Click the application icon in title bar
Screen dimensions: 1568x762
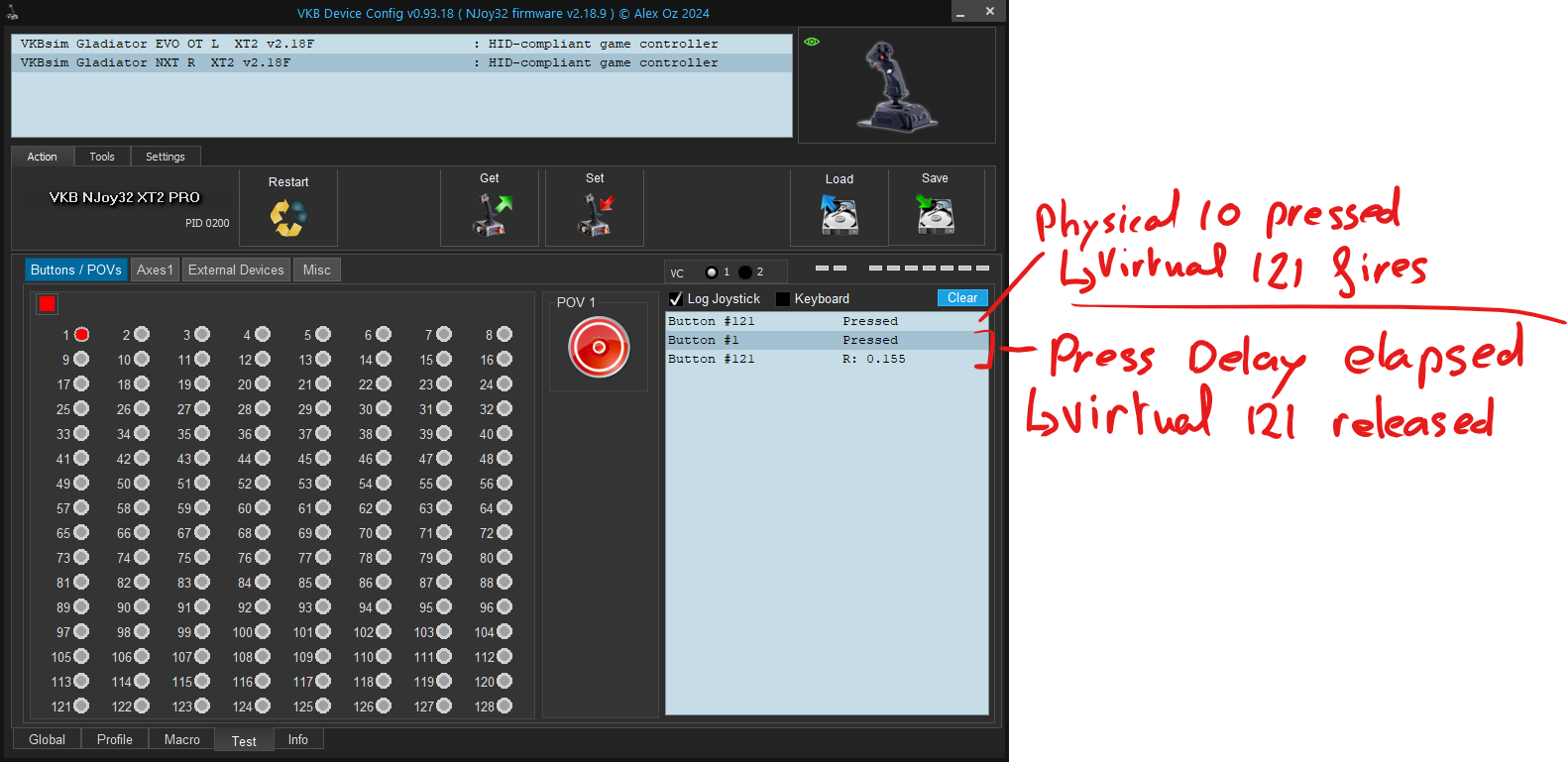(13, 13)
